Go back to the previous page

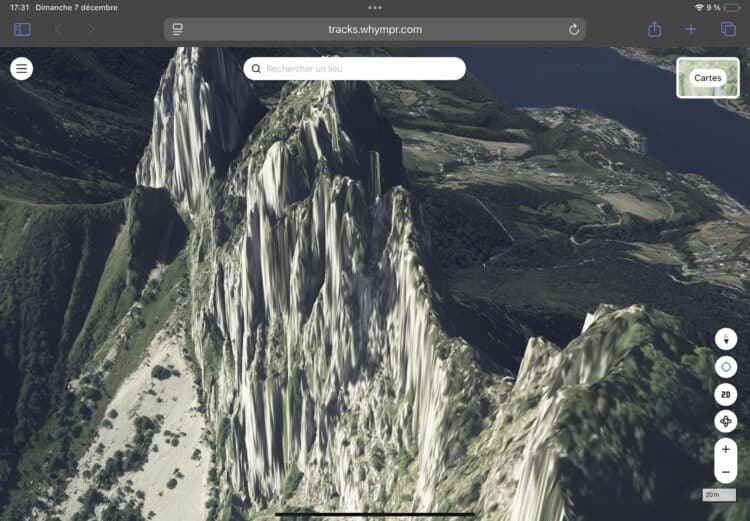point(58,30)
